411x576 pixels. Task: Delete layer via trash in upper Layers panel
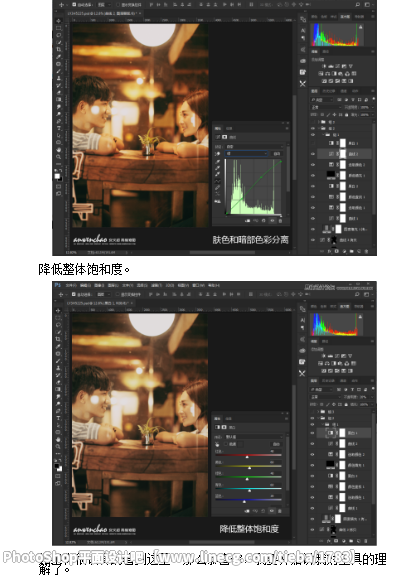[366, 251]
